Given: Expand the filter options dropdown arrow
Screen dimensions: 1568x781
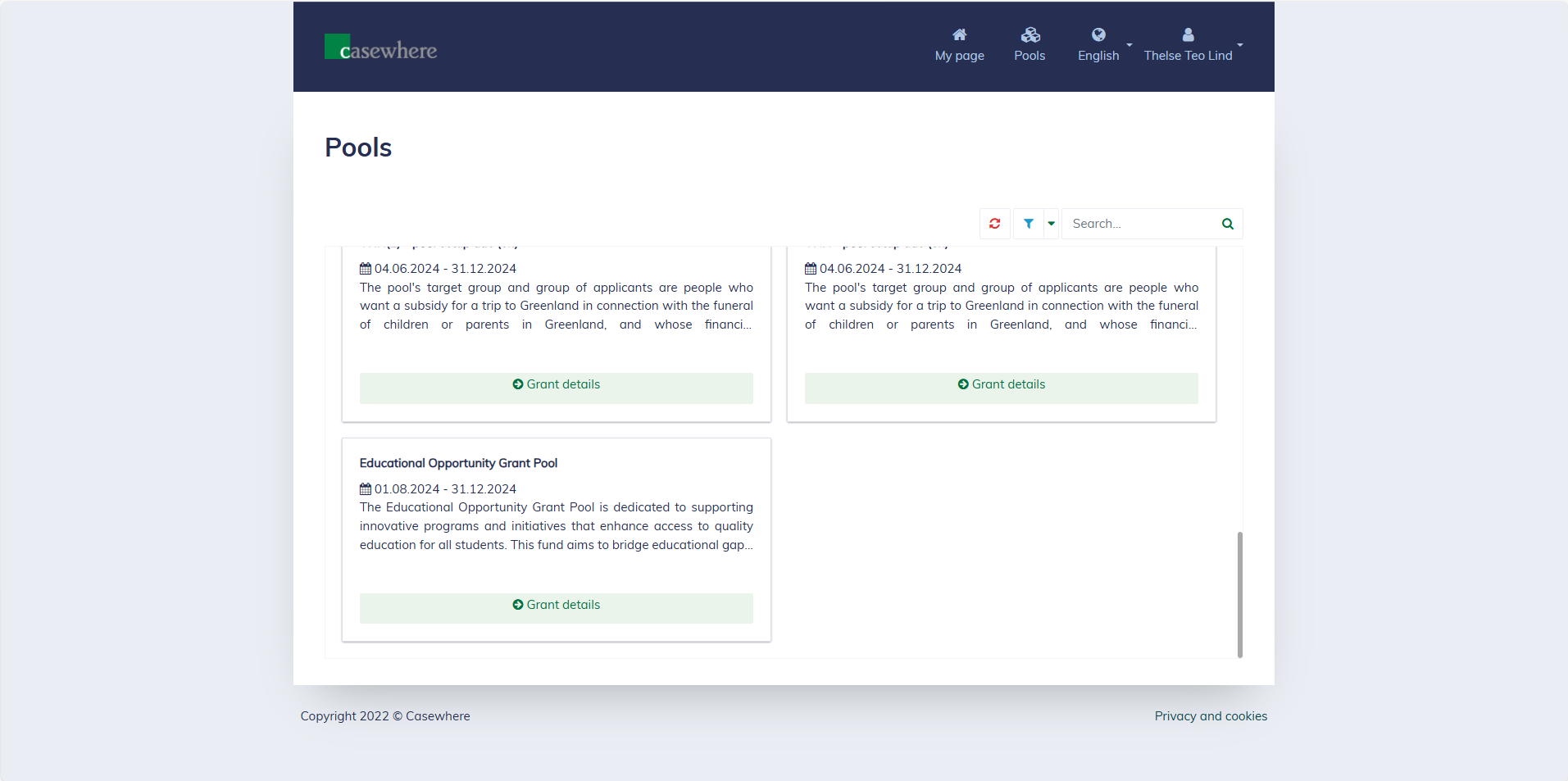Looking at the screenshot, I should pos(1051,224).
